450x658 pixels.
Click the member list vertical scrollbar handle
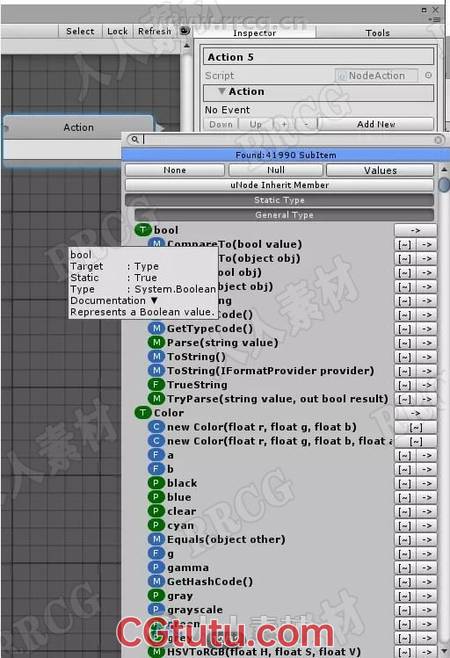444,184
